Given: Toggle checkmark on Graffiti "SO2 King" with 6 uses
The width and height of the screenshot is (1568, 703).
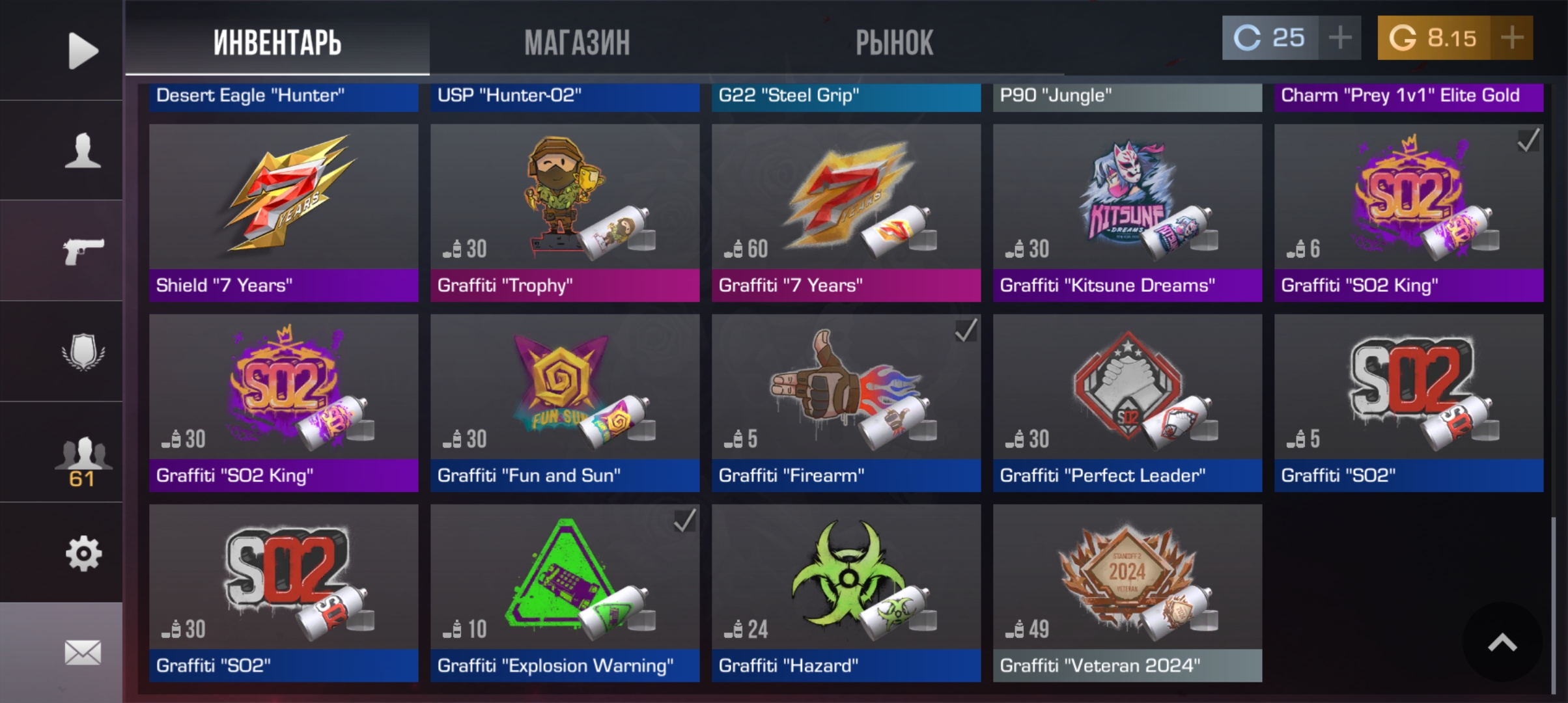Looking at the screenshot, I should [1528, 140].
